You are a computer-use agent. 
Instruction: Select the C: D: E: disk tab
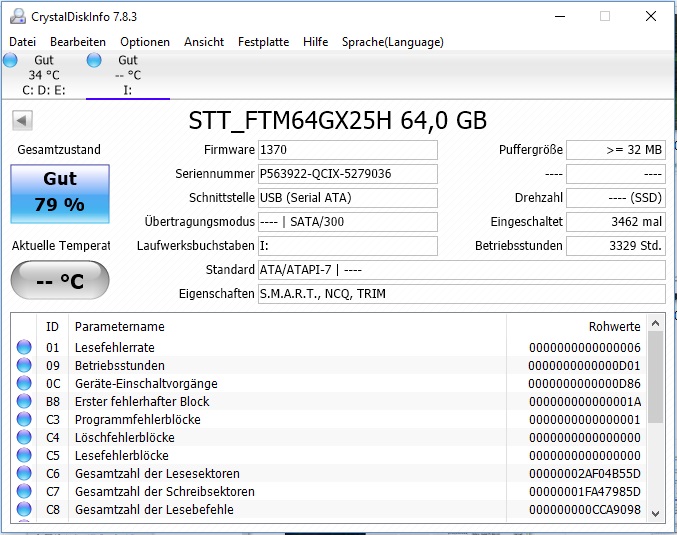(43, 75)
